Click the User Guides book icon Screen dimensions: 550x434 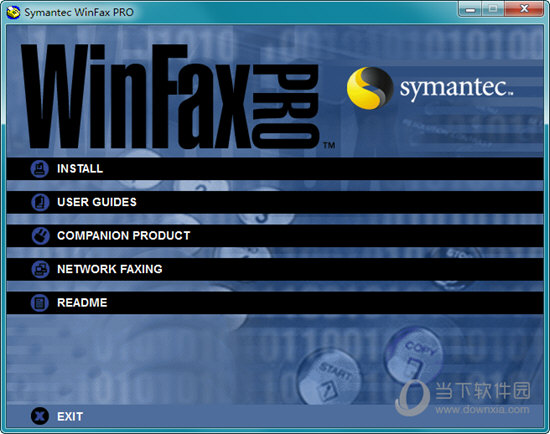coord(40,202)
